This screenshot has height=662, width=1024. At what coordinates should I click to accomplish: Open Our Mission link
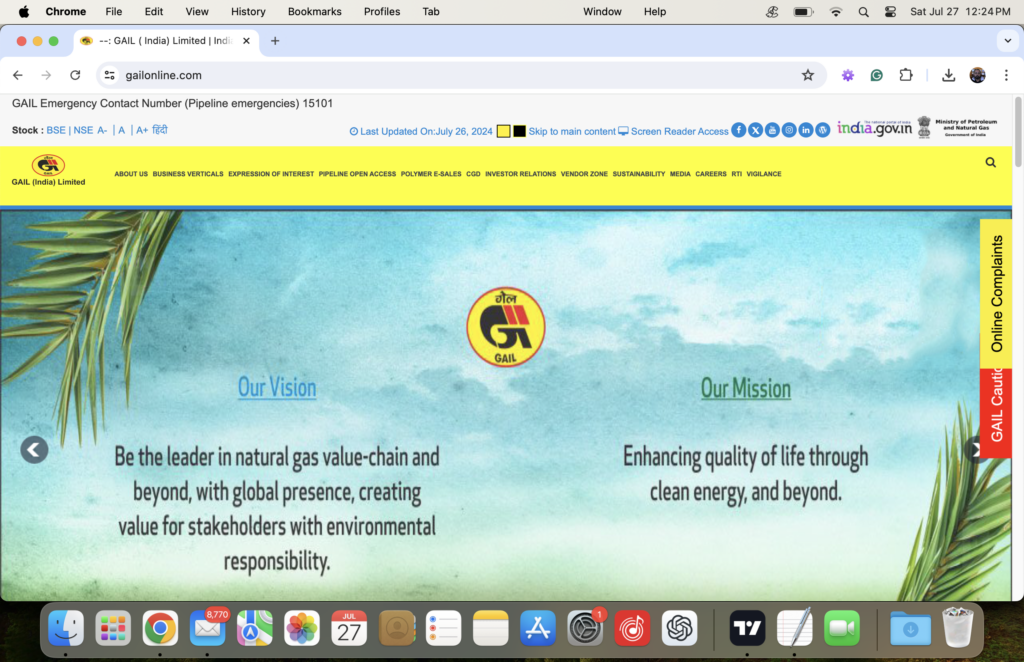tap(746, 388)
